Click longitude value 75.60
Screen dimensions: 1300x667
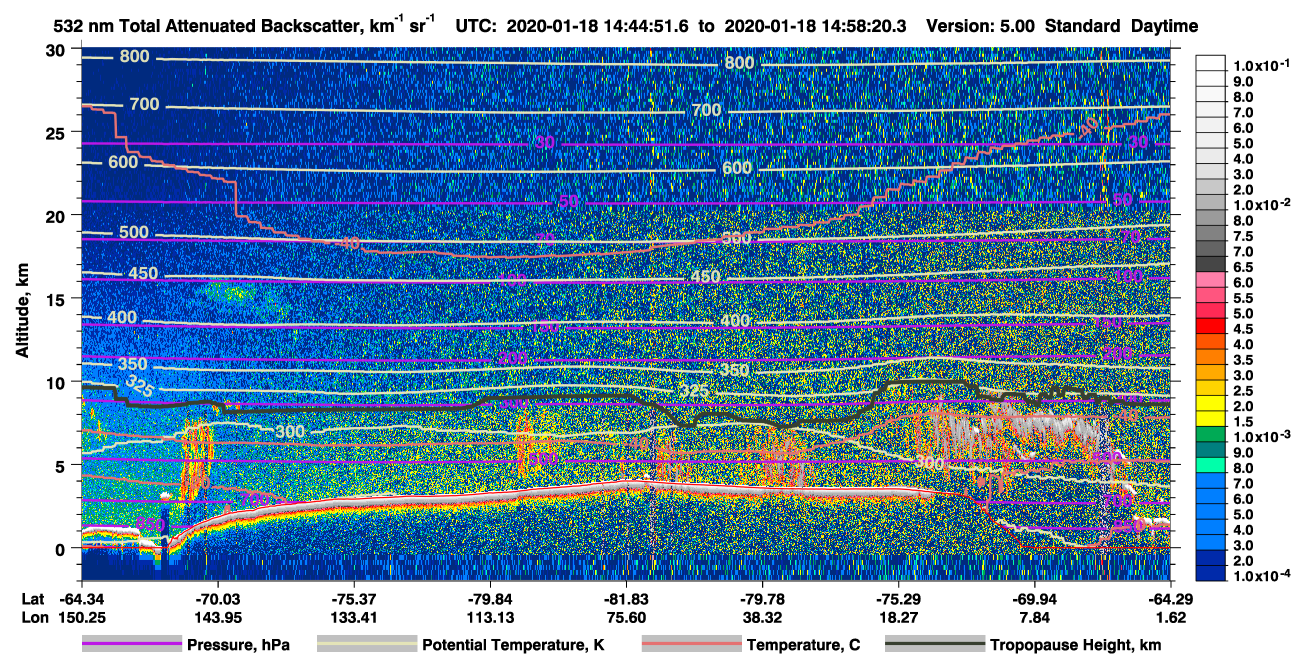pyautogui.click(x=626, y=616)
